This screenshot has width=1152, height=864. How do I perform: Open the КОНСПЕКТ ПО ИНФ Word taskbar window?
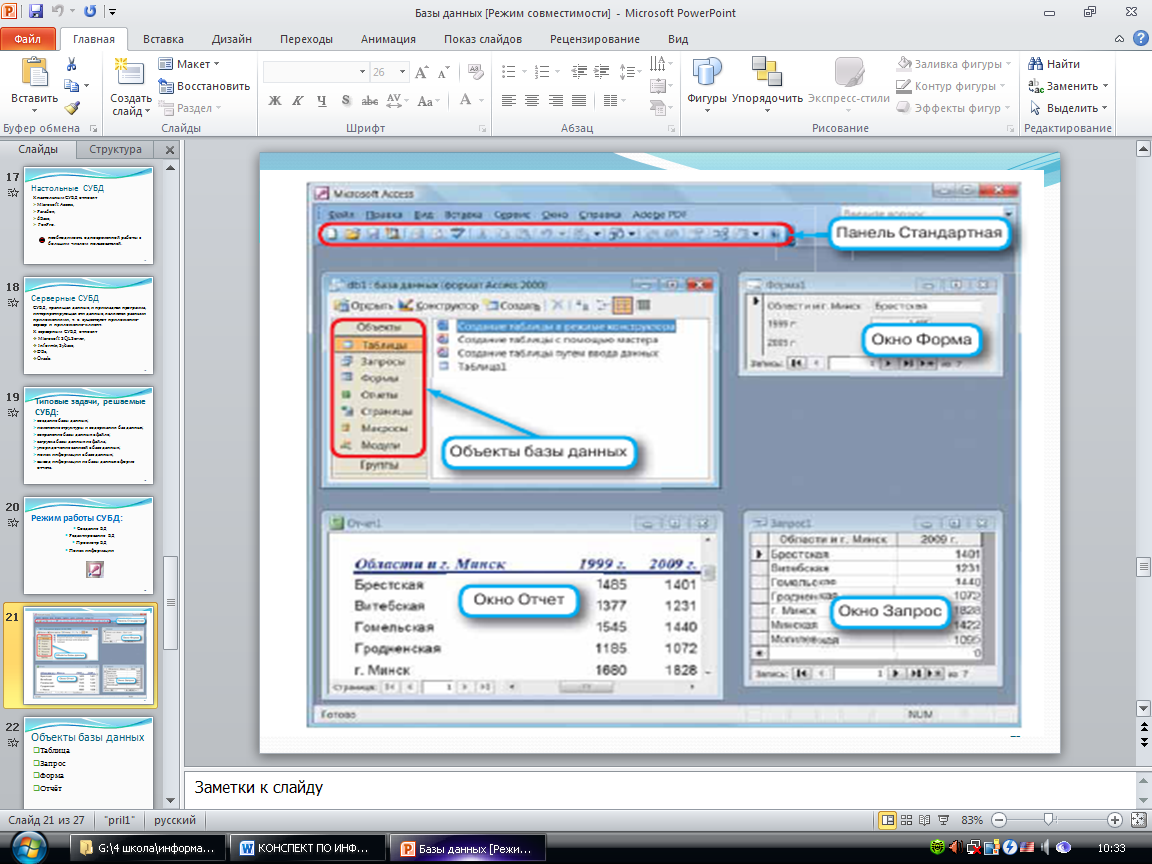tap(307, 848)
